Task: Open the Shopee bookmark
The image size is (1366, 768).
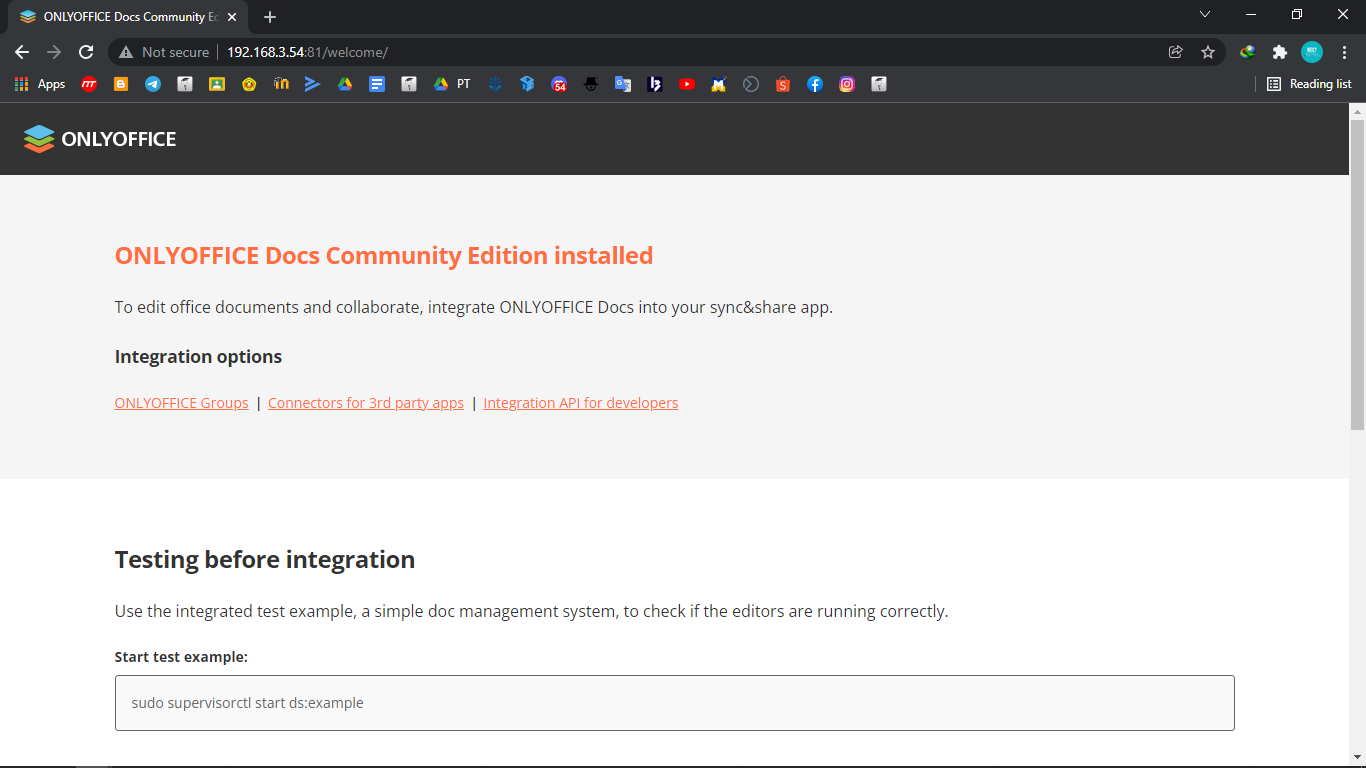Action: click(x=783, y=84)
